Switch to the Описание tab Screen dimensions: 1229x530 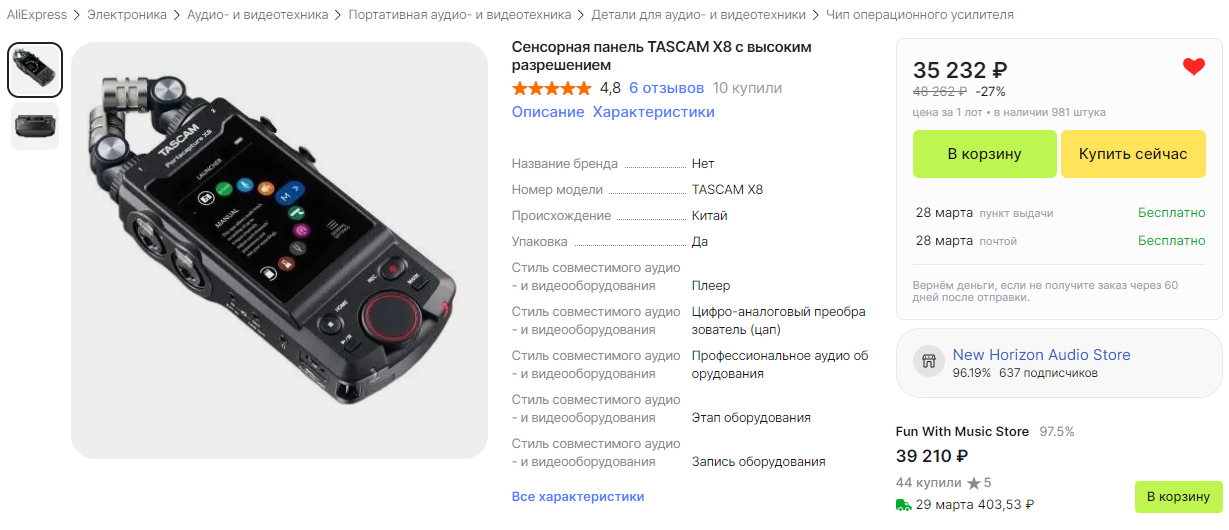(x=548, y=112)
